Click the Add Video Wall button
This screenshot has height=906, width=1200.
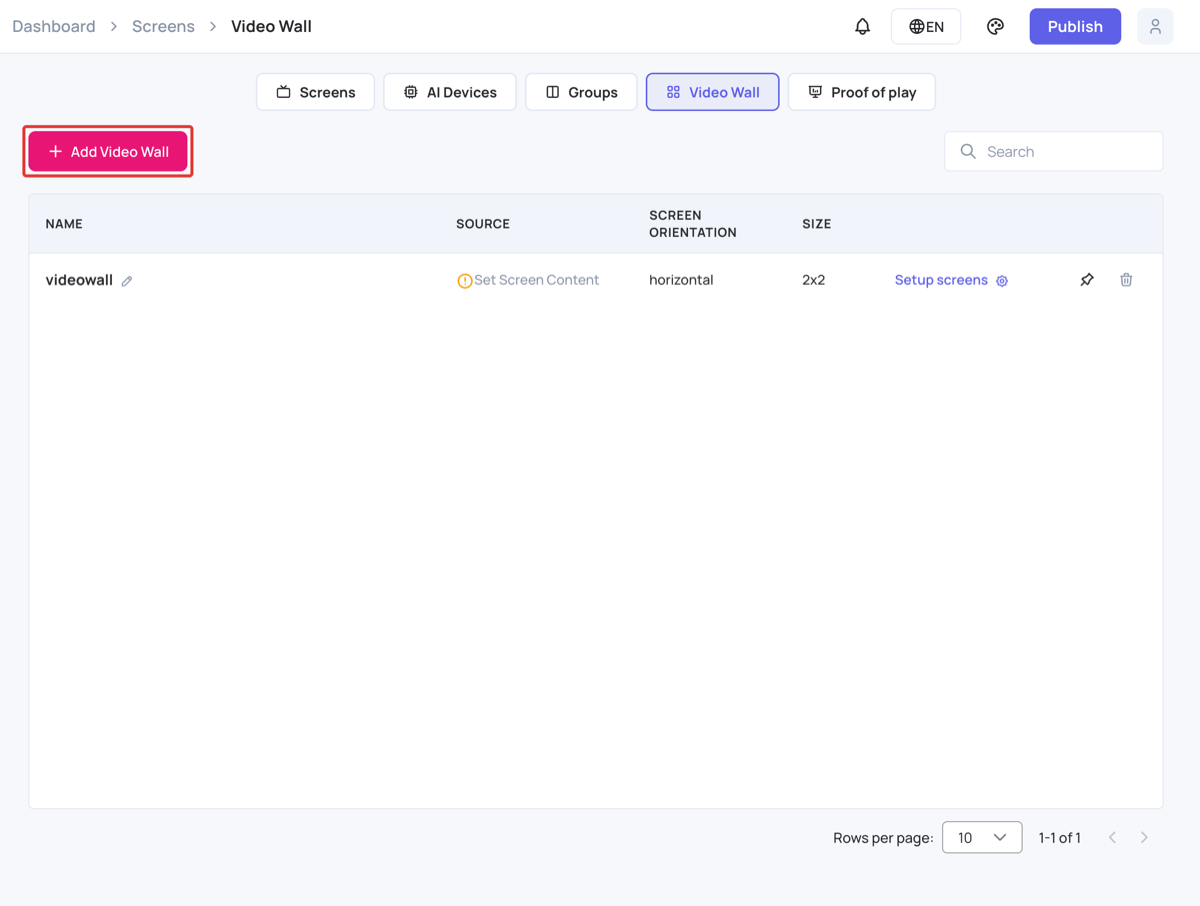tap(108, 152)
